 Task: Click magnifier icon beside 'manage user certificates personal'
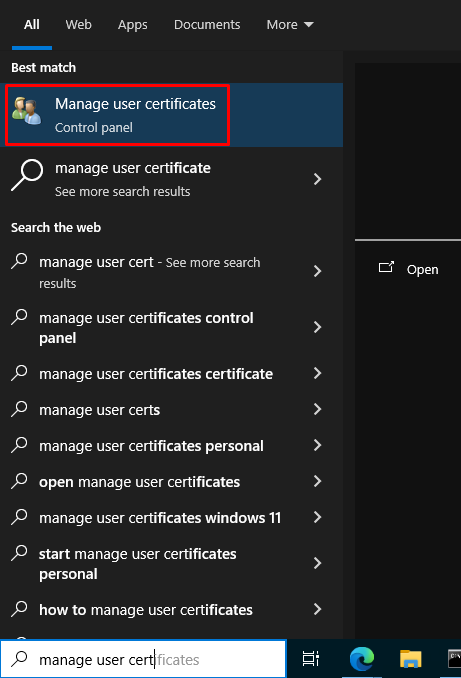19,445
